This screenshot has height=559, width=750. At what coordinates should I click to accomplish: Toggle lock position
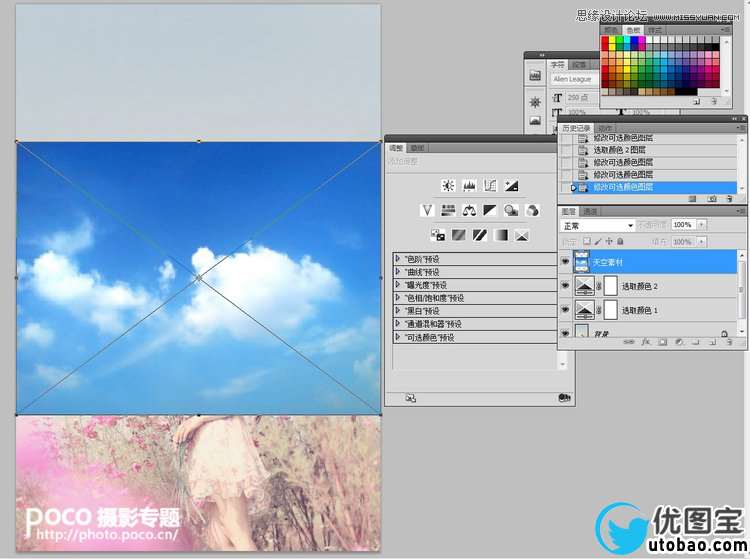tap(609, 241)
